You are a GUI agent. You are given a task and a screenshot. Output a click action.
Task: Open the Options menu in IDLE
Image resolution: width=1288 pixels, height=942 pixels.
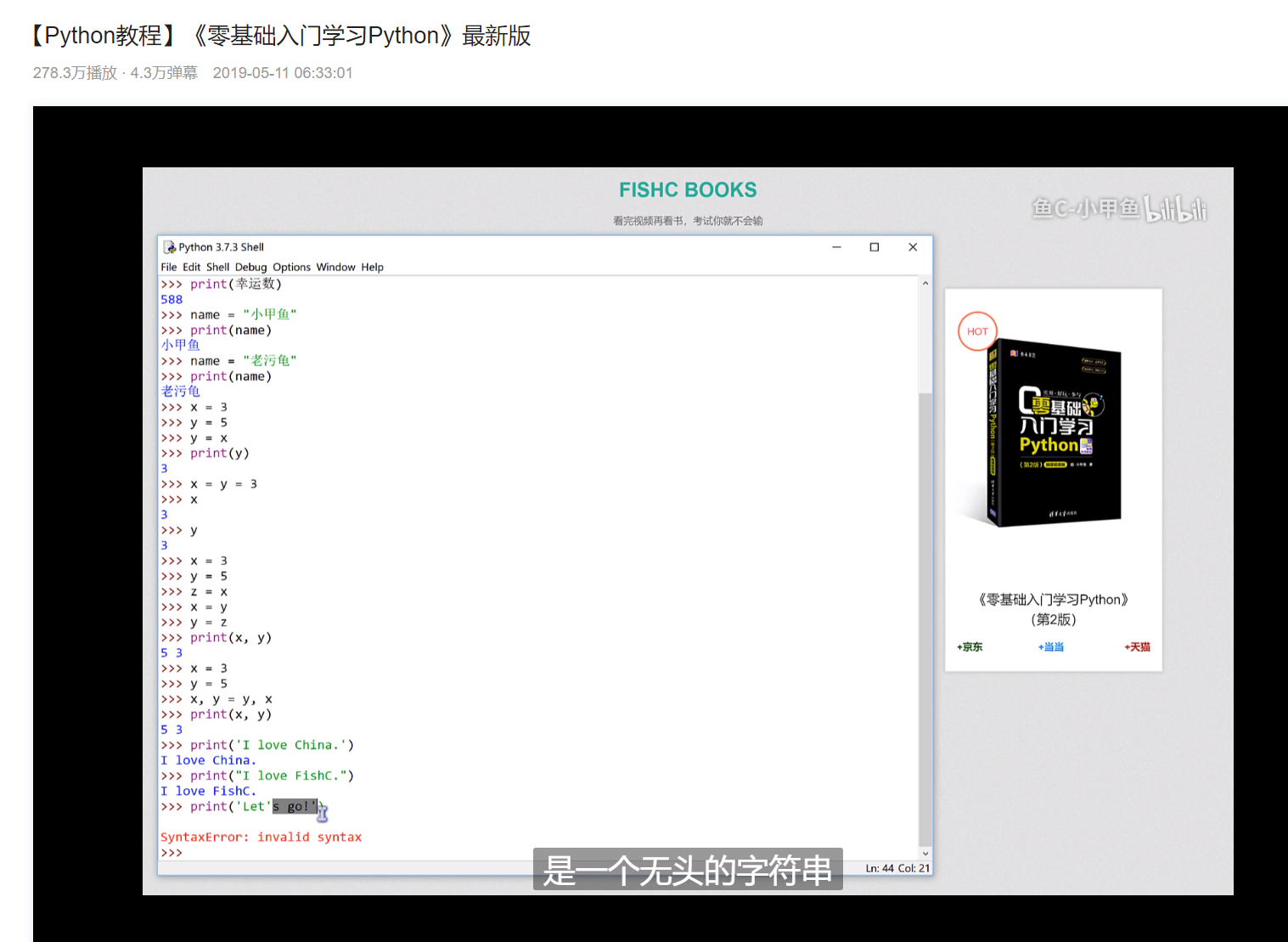(x=292, y=267)
